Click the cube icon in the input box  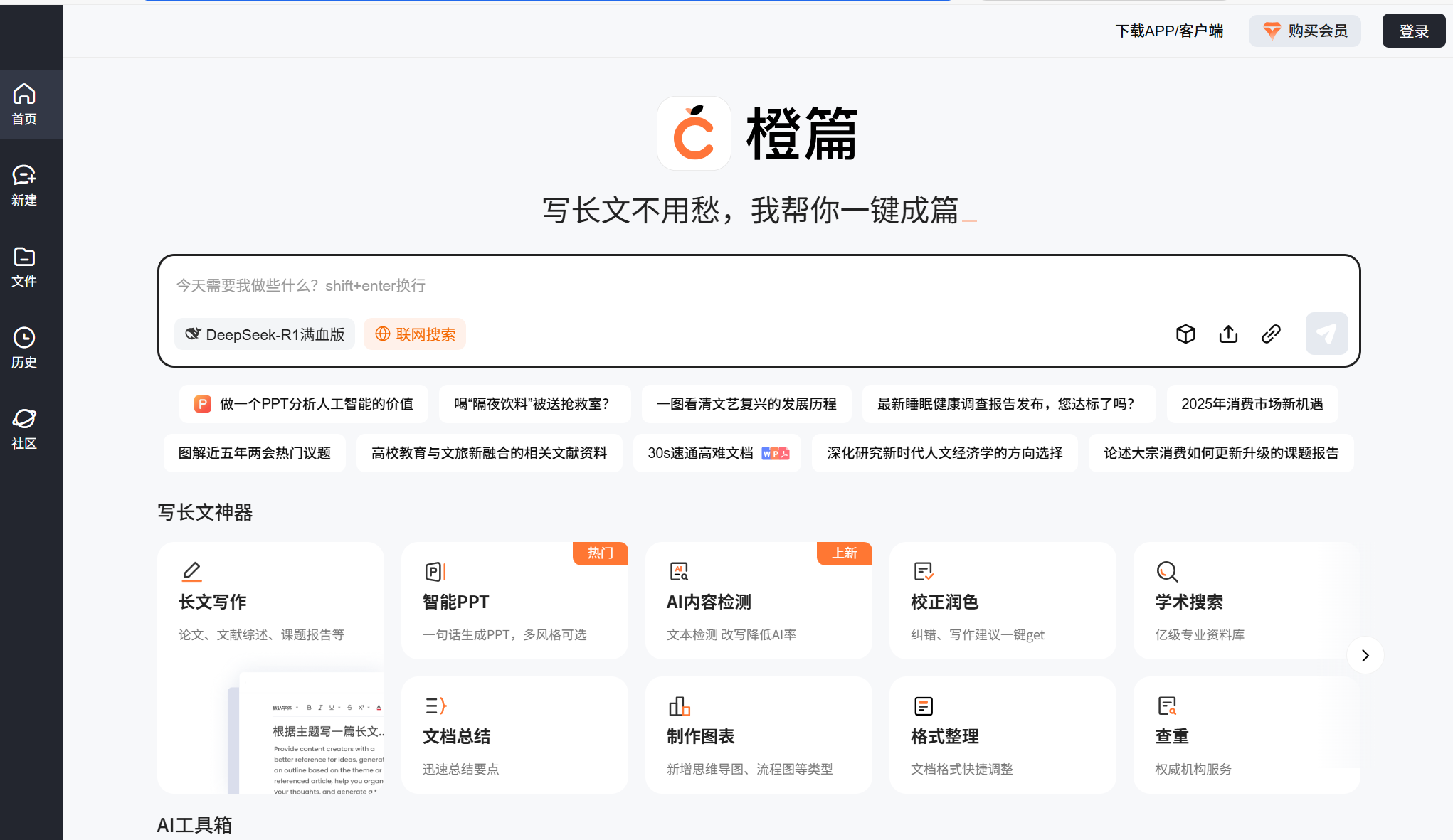pyautogui.click(x=1185, y=334)
